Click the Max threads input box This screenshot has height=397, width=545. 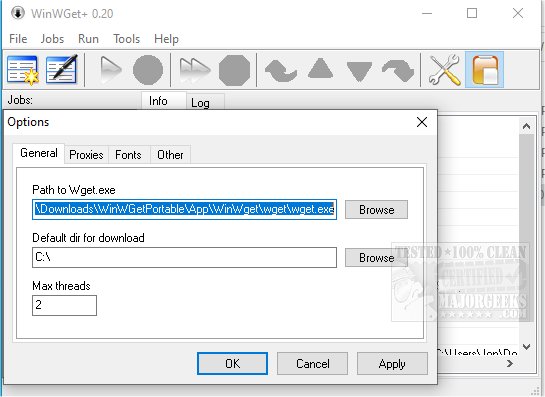[x=64, y=305]
